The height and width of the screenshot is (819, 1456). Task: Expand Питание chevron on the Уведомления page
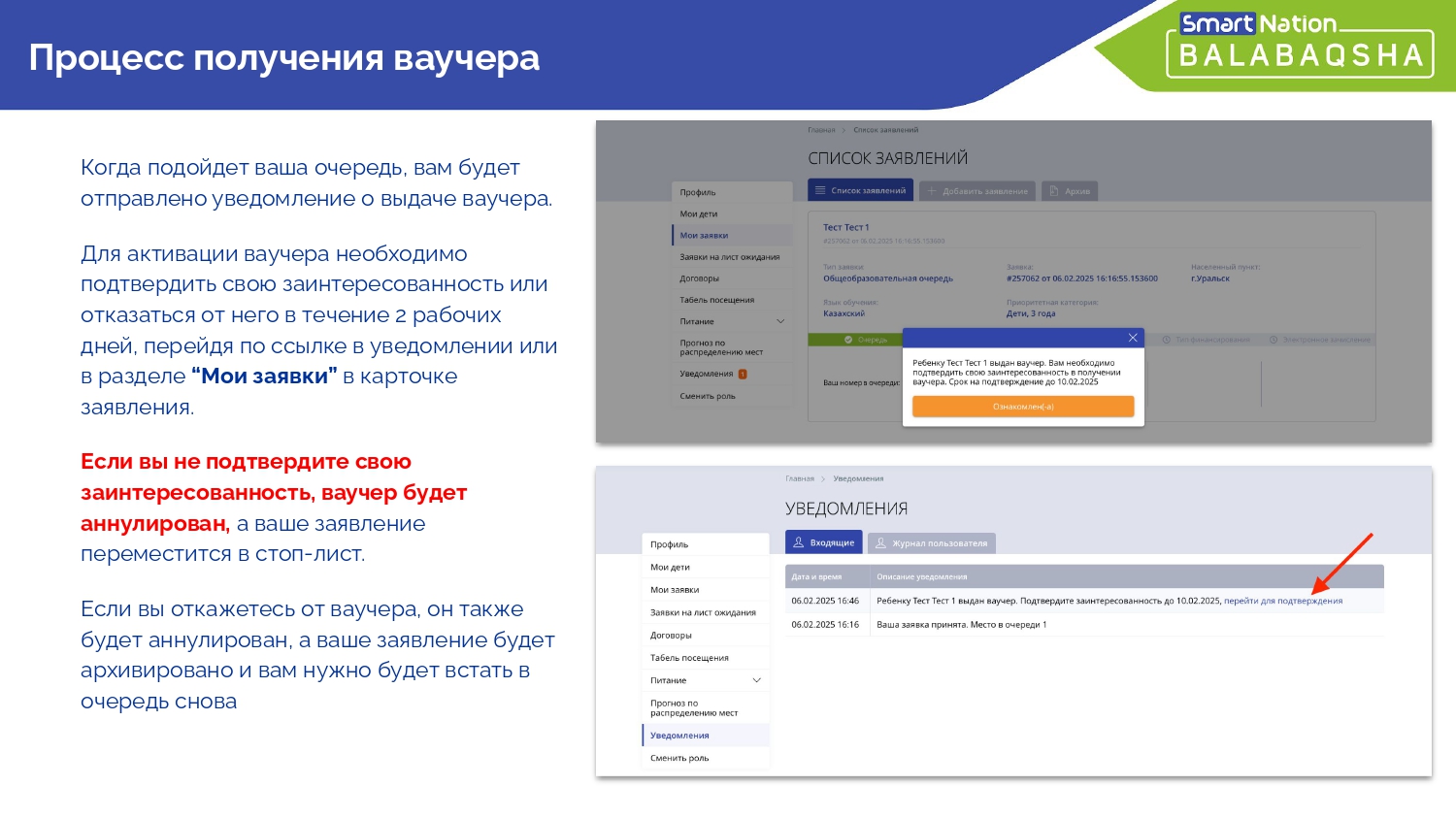point(757,680)
